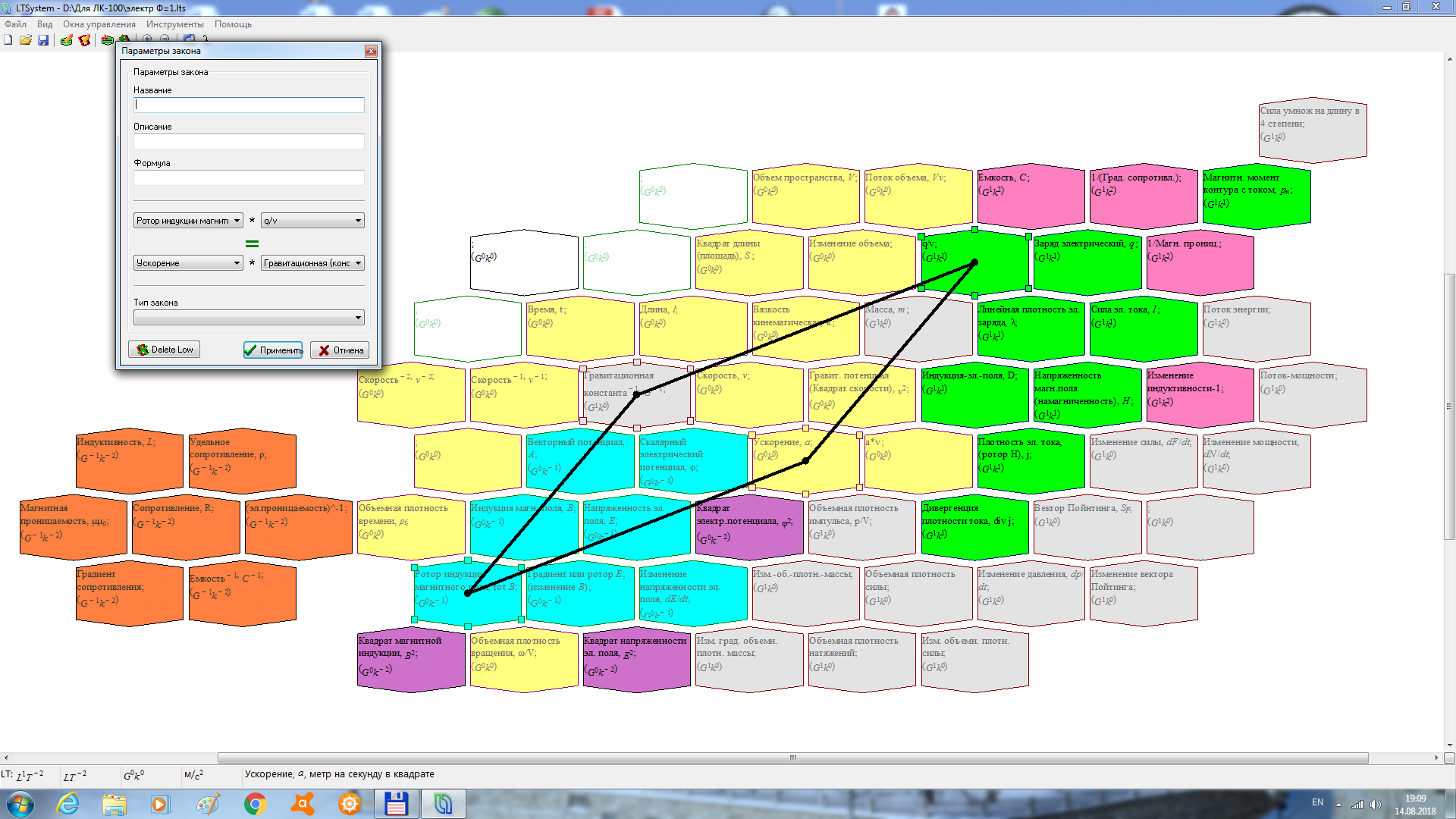Click the floppy disk app in taskbar

pyautogui.click(x=396, y=804)
